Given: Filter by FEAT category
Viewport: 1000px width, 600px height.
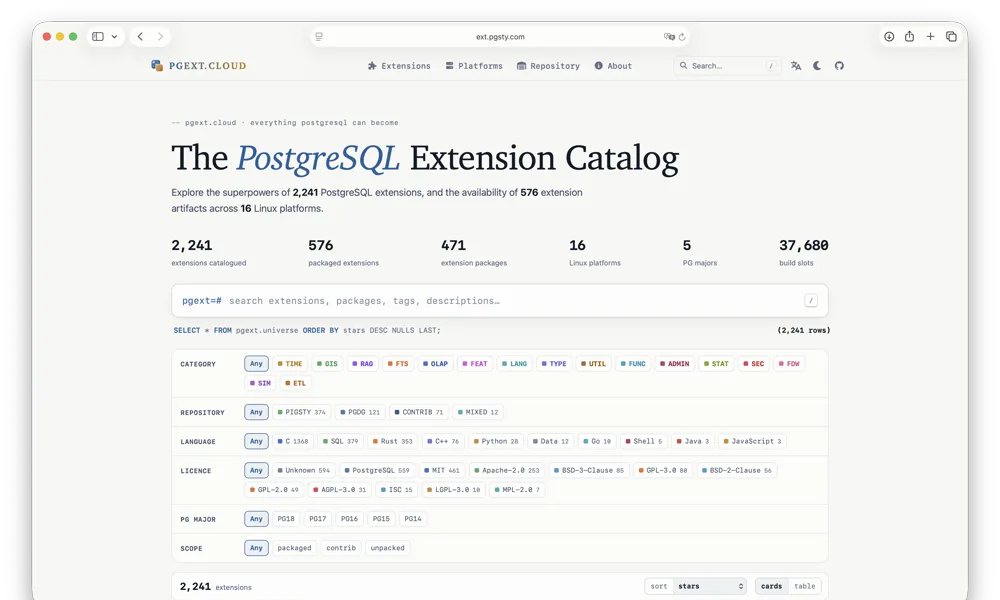Looking at the screenshot, I should point(474,363).
